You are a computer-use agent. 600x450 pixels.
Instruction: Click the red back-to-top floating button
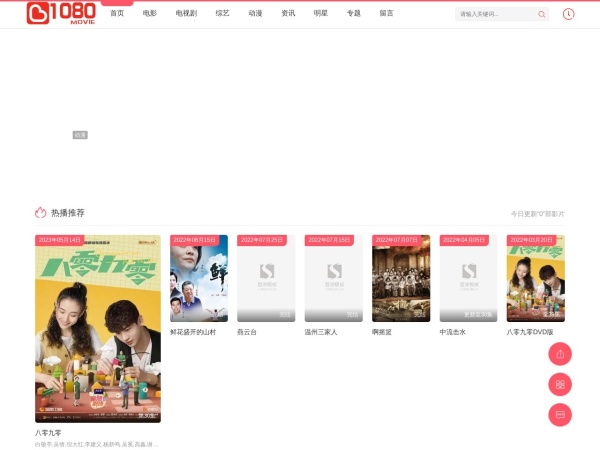[x=560, y=354]
